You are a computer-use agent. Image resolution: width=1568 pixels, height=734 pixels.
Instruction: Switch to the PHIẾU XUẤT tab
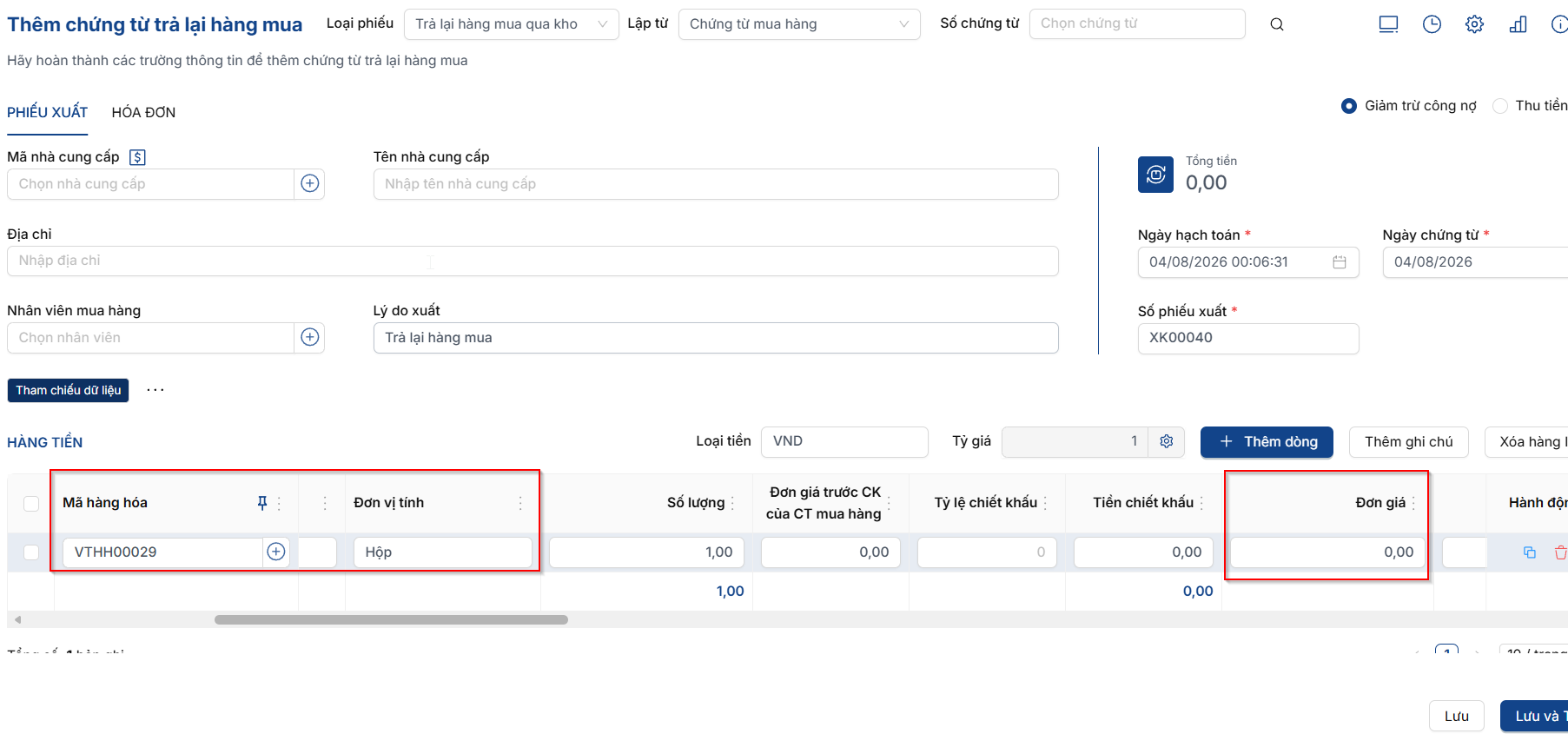(48, 112)
